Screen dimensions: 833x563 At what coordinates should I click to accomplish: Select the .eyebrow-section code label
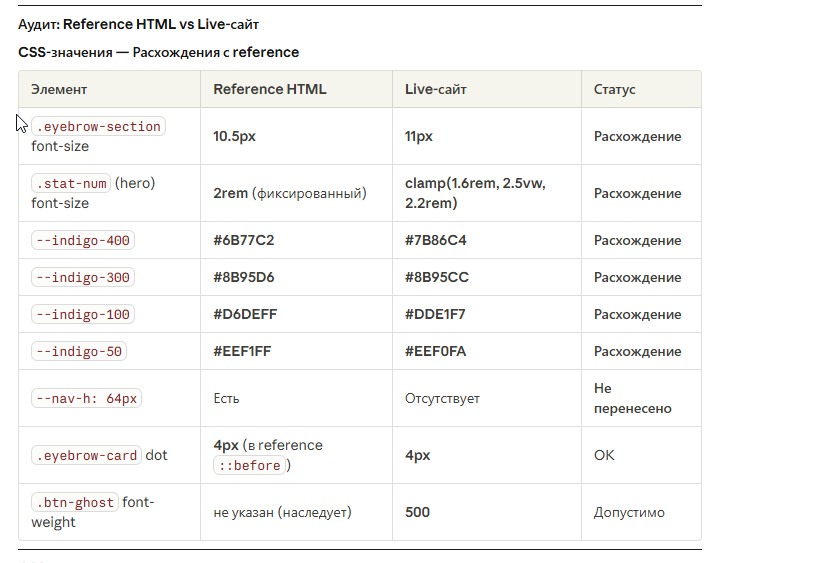click(x=98, y=127)
